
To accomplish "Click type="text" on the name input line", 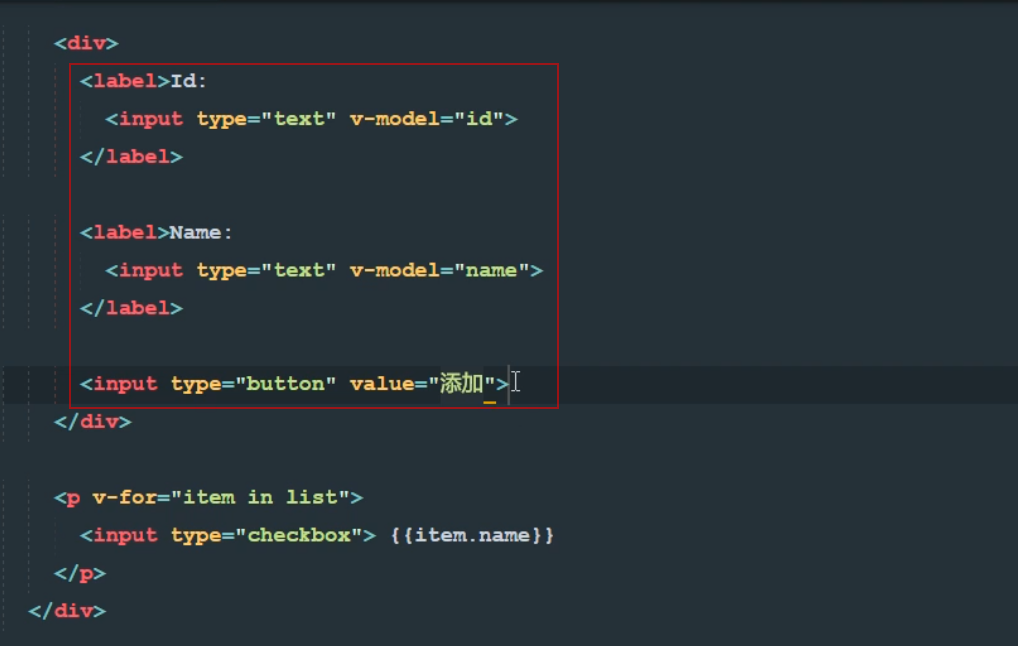I will point(266,270).
